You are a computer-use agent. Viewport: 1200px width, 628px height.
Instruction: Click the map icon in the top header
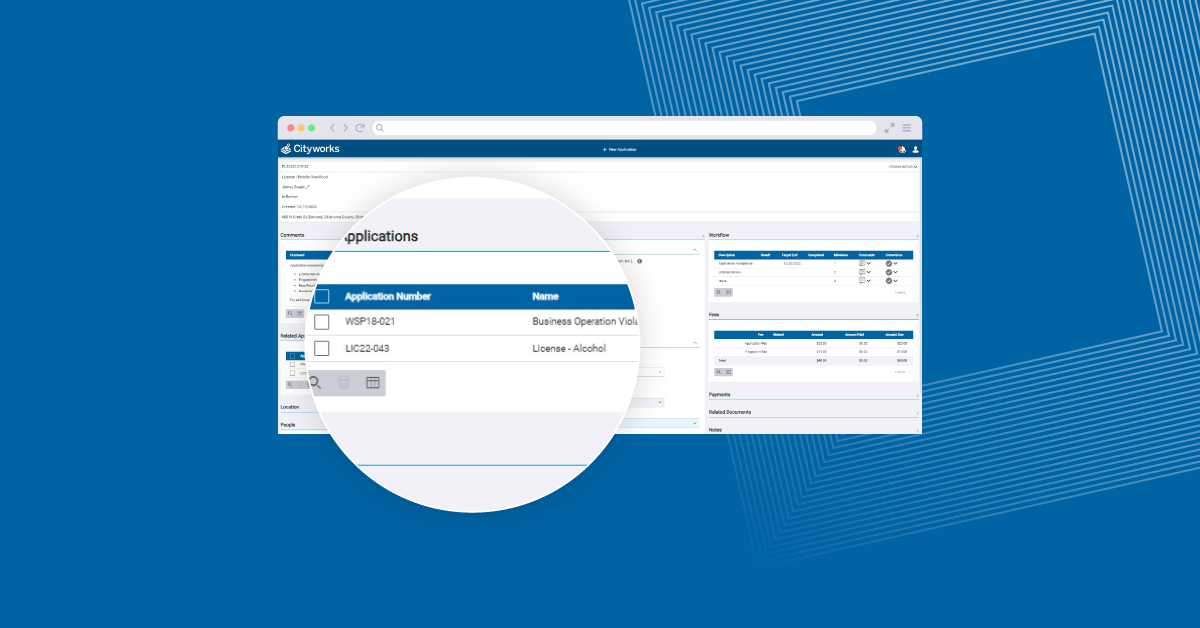pyautogui.click(x=902, y=148)
